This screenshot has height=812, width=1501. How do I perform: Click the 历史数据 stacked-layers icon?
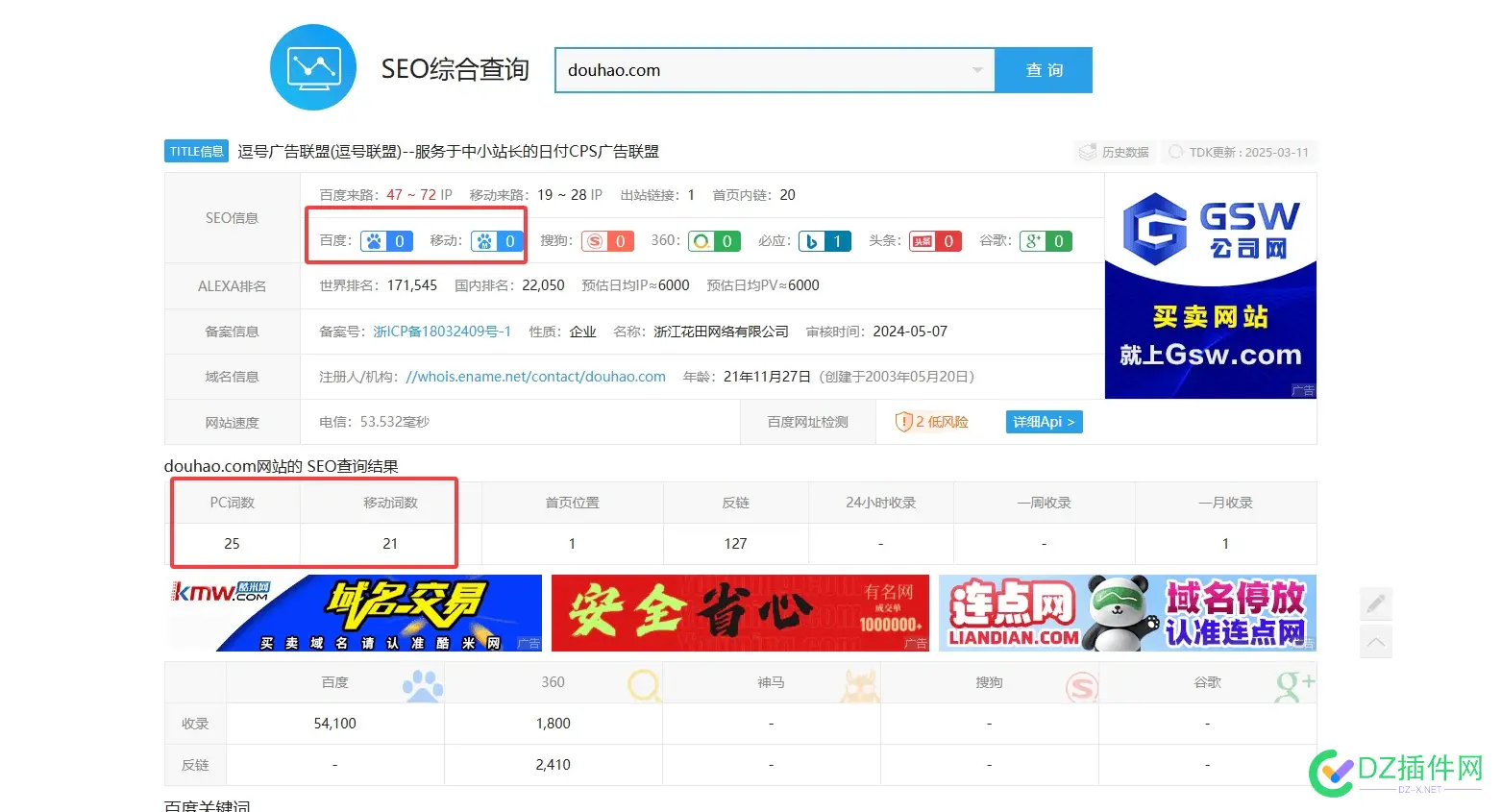click(x=1087, y=151)
